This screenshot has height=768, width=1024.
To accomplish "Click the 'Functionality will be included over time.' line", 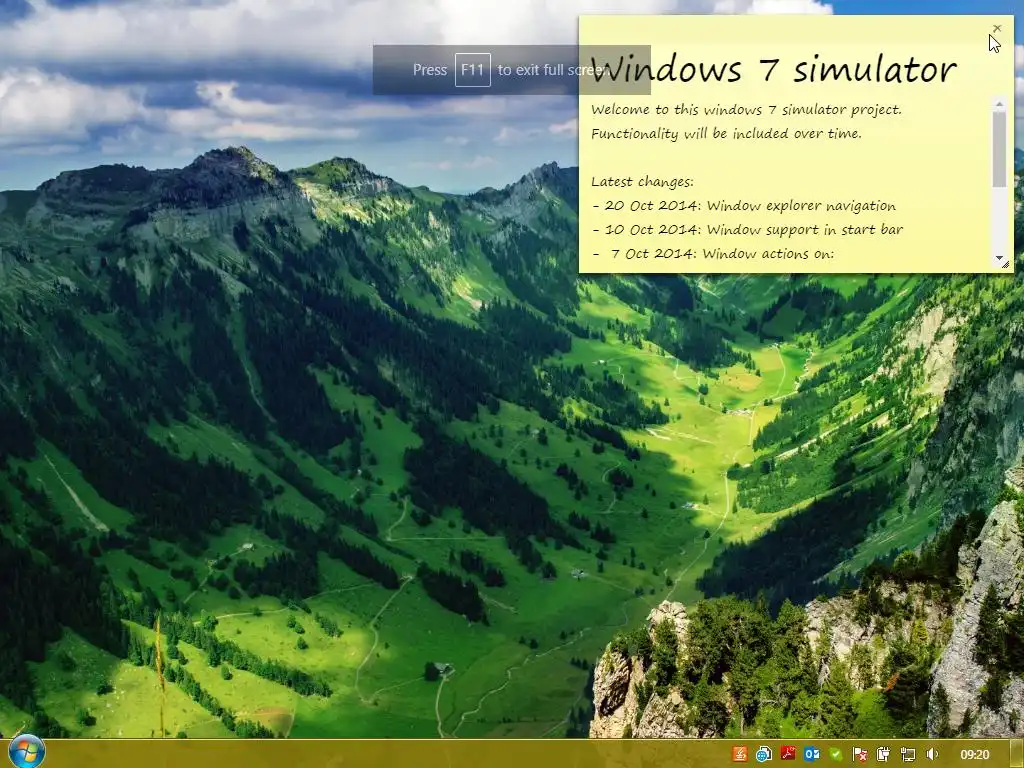I will click(x=726, y=134).
